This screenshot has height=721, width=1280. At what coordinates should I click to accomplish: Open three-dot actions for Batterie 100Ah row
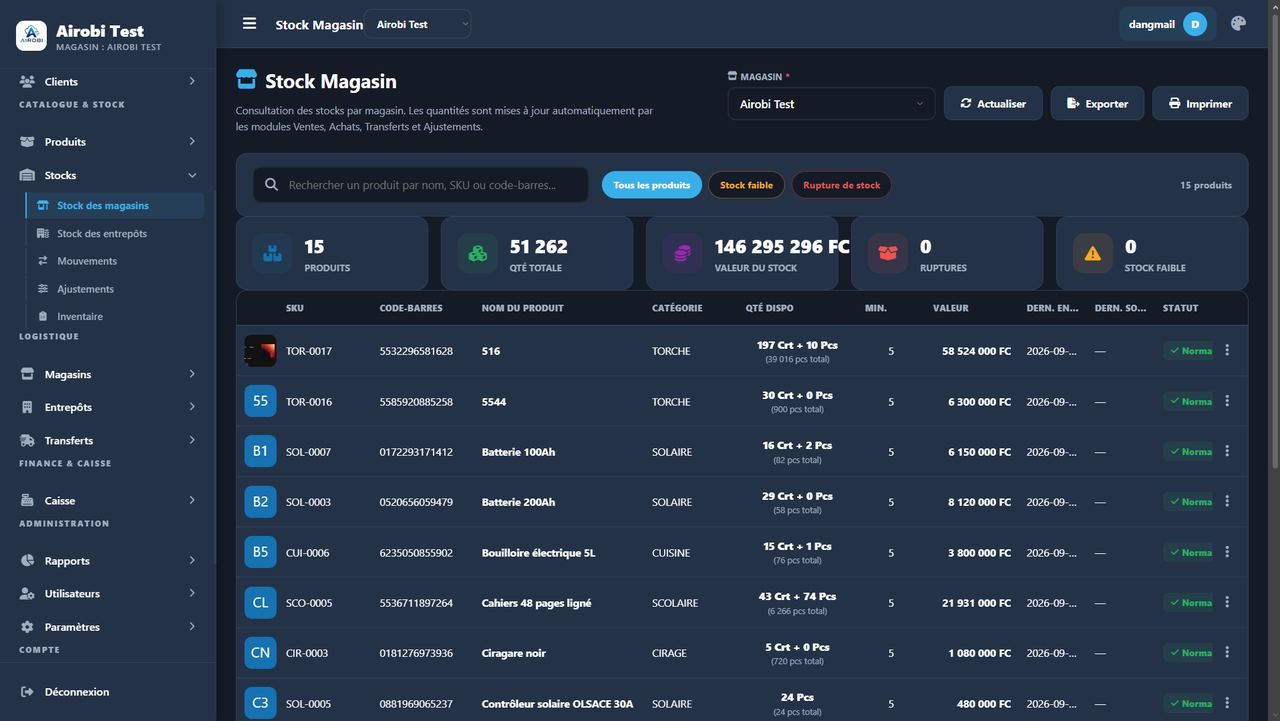click(1227, 451)
